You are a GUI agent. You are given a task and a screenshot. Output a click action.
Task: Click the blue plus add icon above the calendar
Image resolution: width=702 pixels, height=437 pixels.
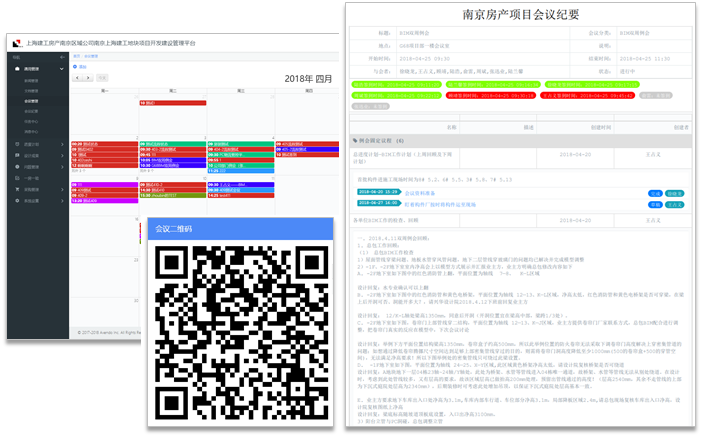click(x=75, y=67)
